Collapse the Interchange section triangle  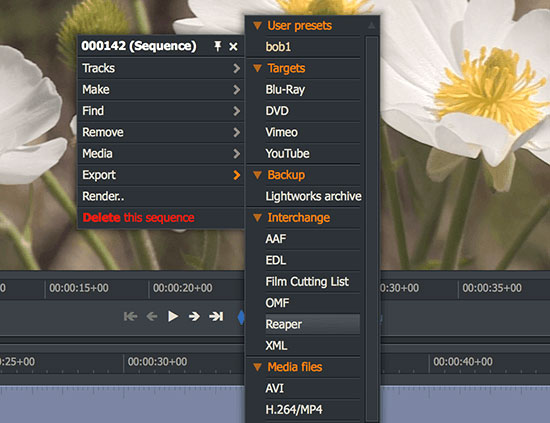tap(257, 218)
